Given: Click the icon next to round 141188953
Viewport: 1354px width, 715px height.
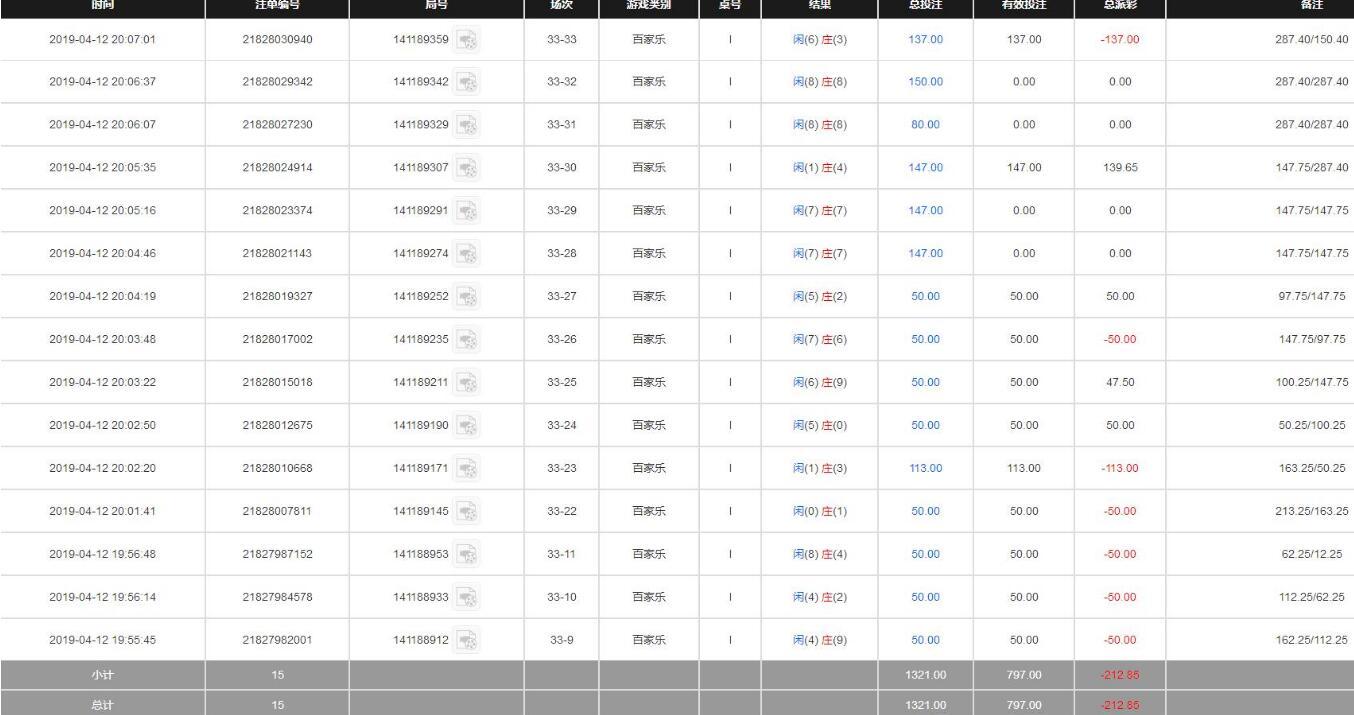Looking at the screenshot, I should tap(467, 554).
